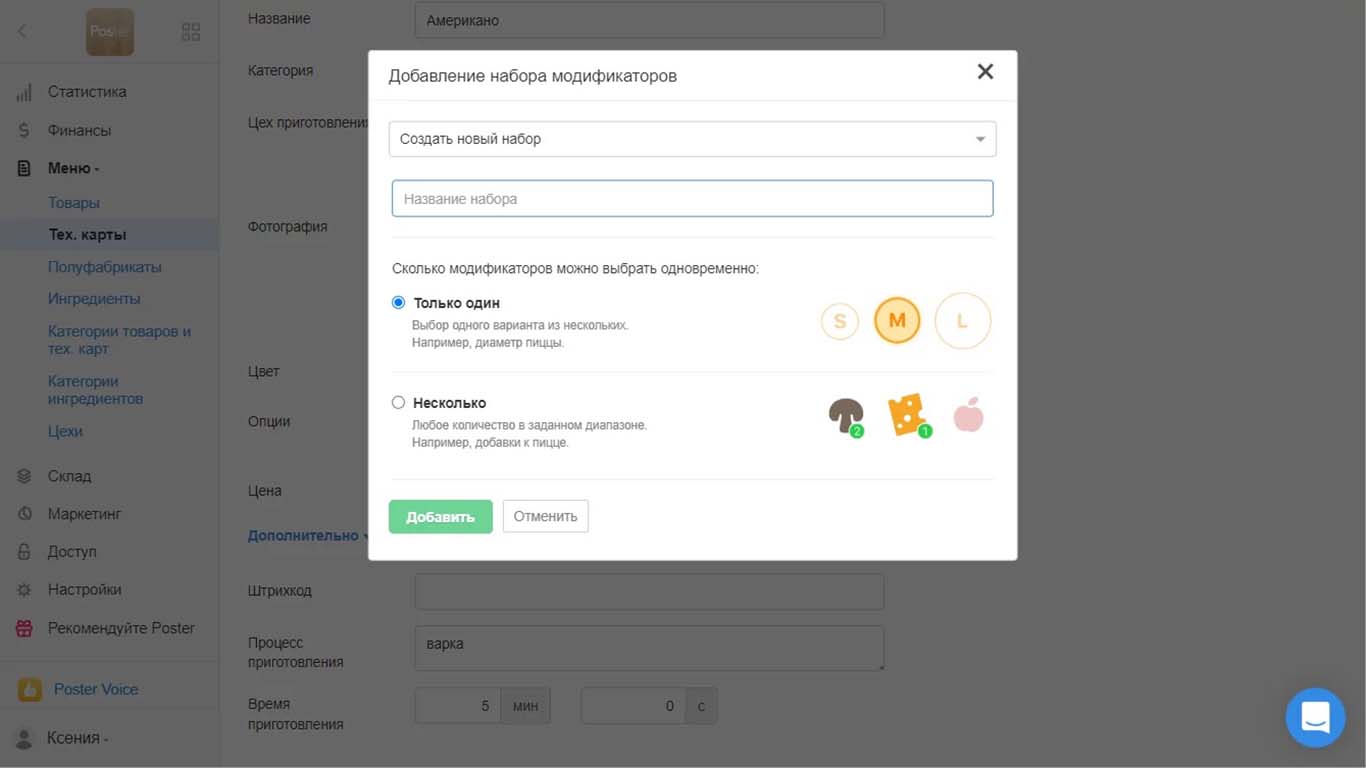
Task: Open Poster Voice link
Action: 96,689
